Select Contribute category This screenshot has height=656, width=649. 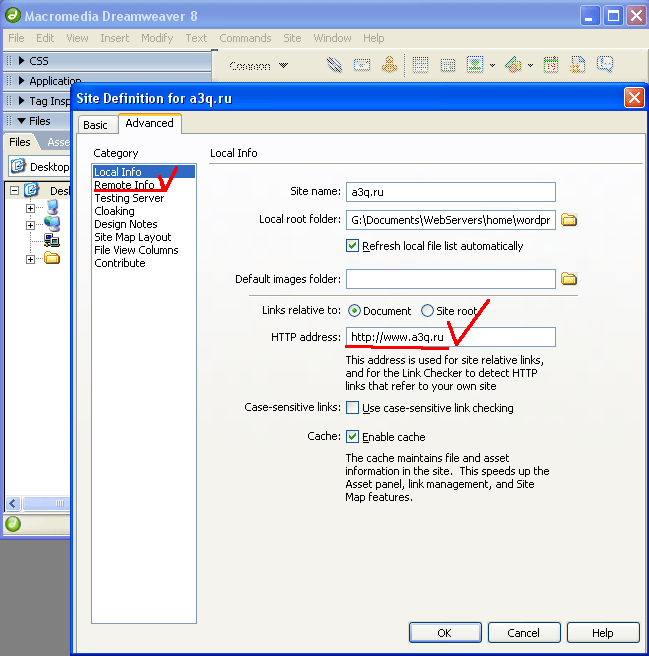pos(120,263)
